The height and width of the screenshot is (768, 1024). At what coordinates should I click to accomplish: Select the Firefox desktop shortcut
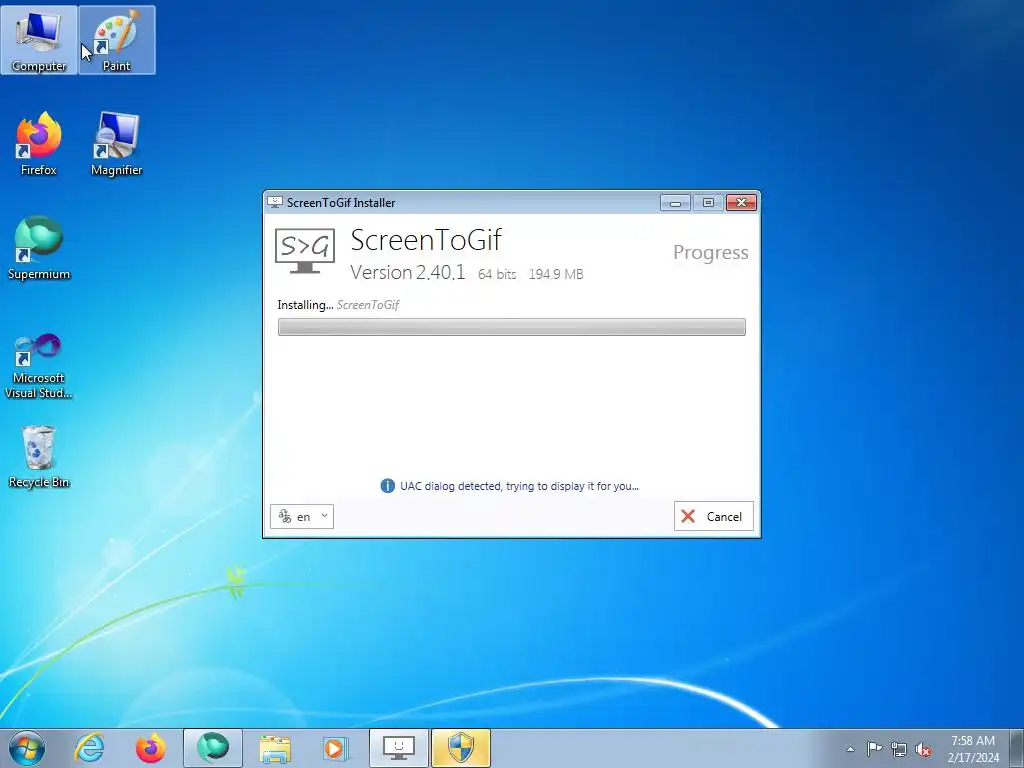click(39, 144)
